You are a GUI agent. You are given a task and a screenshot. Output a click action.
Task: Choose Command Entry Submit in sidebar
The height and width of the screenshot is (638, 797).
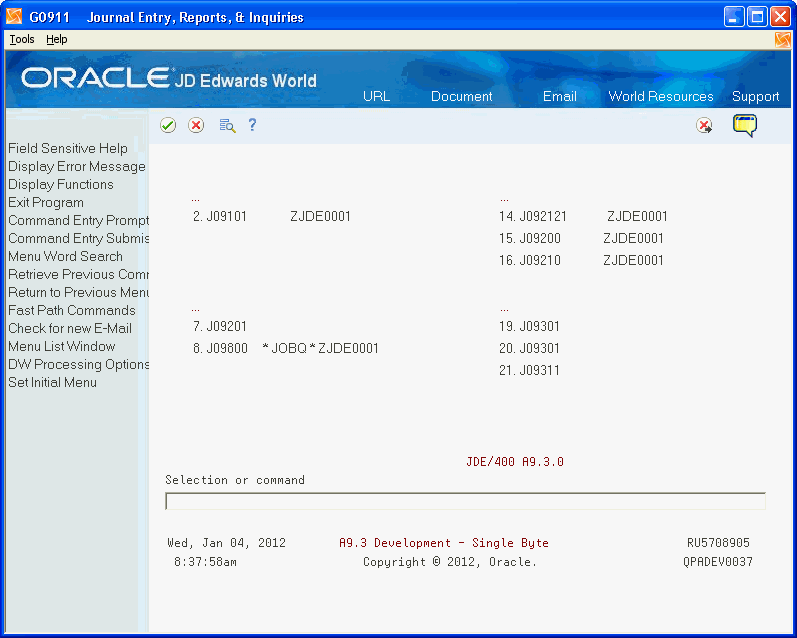tap(78, 238)
